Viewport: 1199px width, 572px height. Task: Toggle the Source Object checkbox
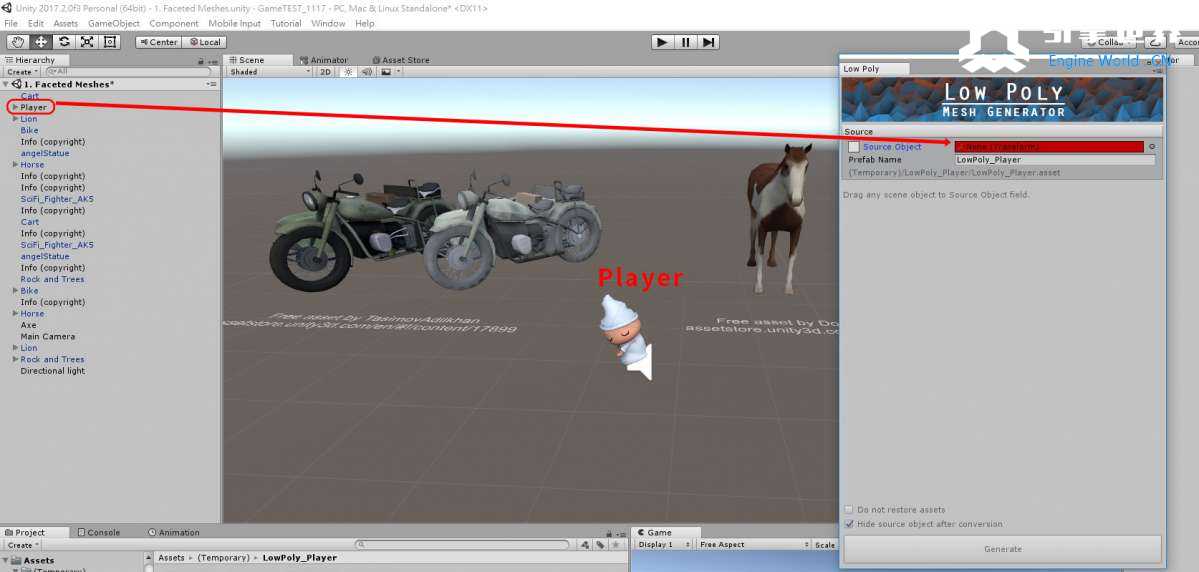(853, 147)
